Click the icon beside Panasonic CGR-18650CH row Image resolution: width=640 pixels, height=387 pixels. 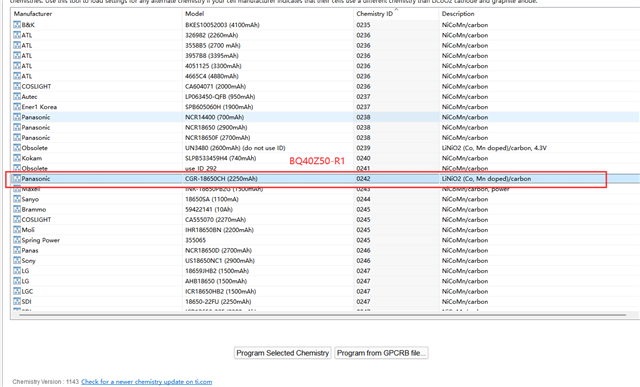click(x=17, y=178)
